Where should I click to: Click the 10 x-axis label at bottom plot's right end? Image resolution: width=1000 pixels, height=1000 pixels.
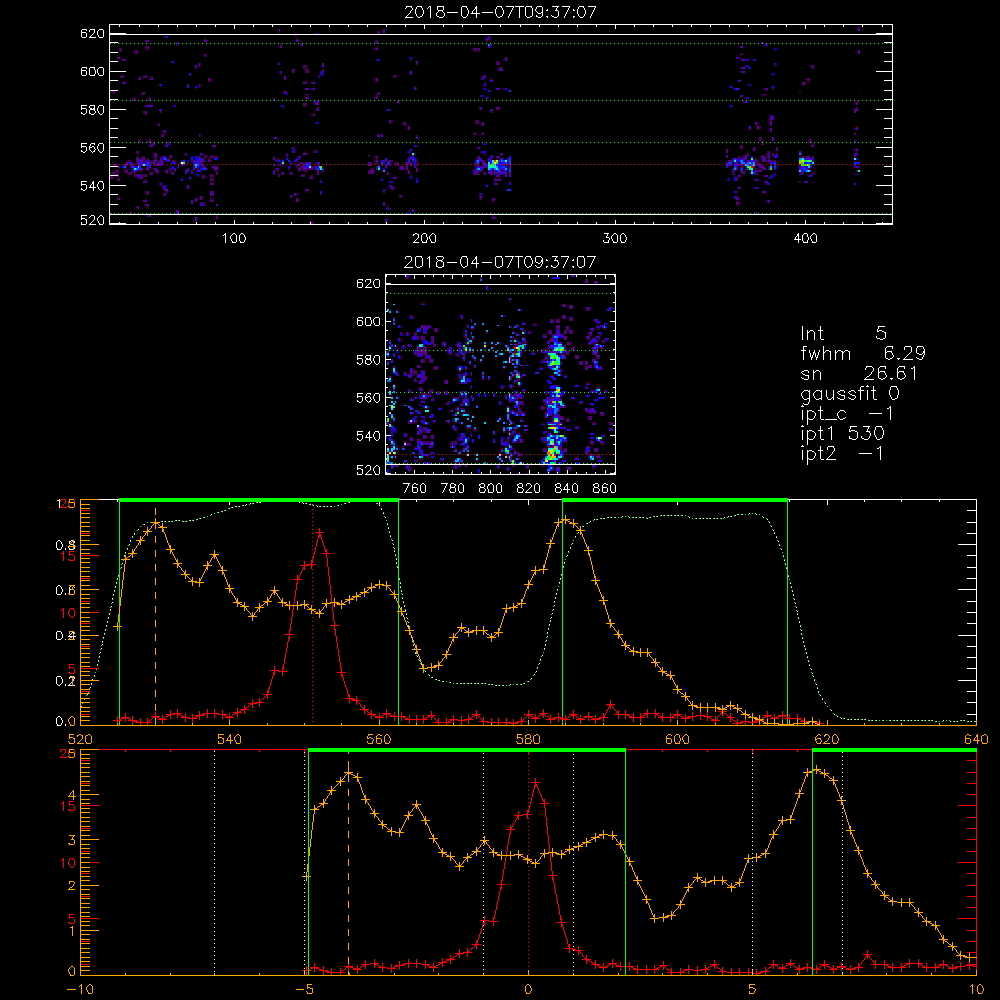tap(976, 989)
